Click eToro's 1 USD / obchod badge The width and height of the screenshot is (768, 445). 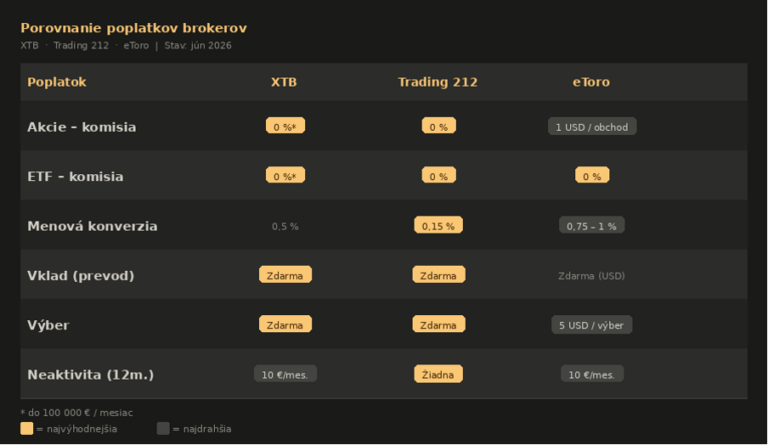[x=592, y=127]
